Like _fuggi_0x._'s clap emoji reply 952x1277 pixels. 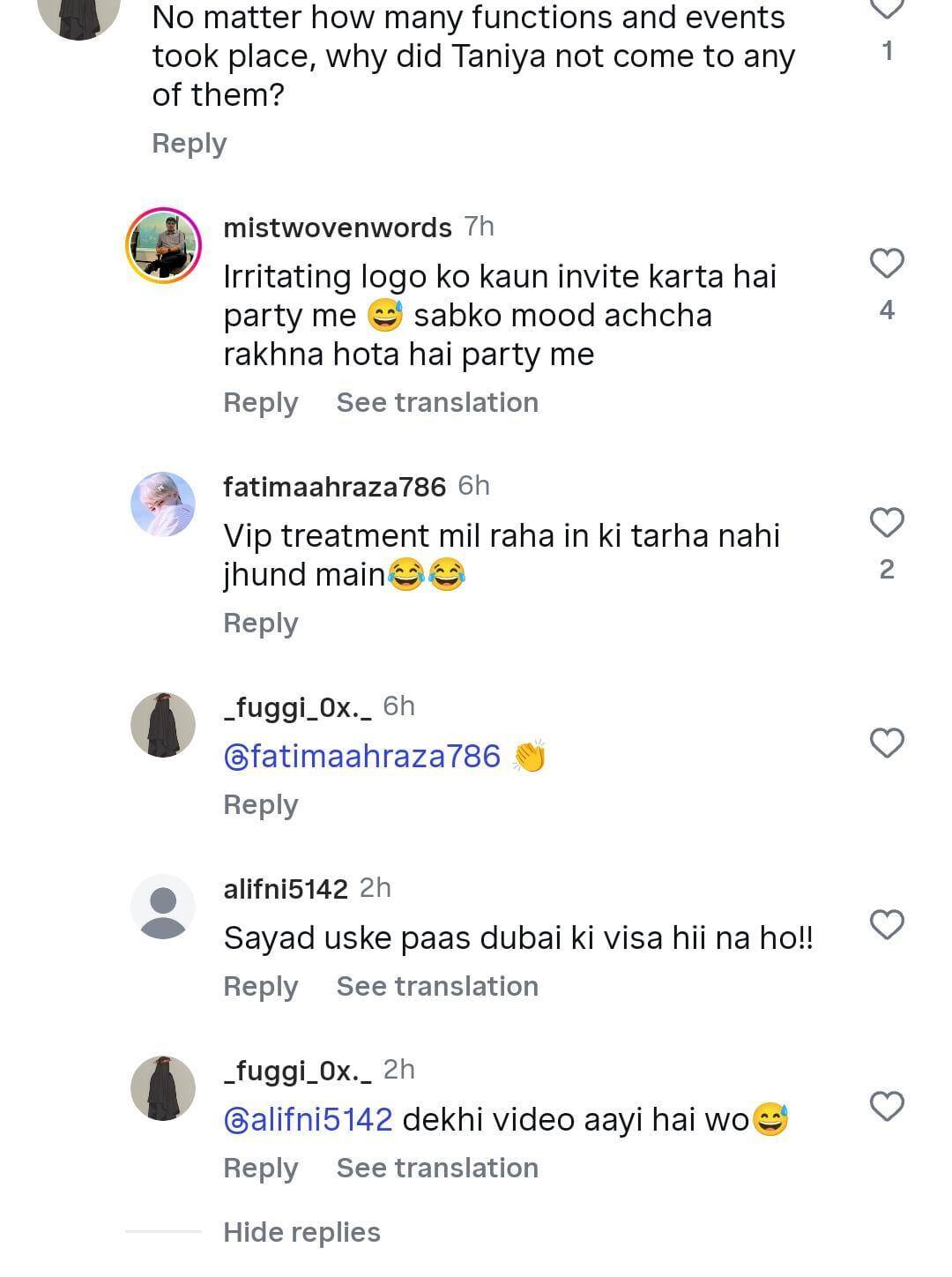click(x=887, y=743)
